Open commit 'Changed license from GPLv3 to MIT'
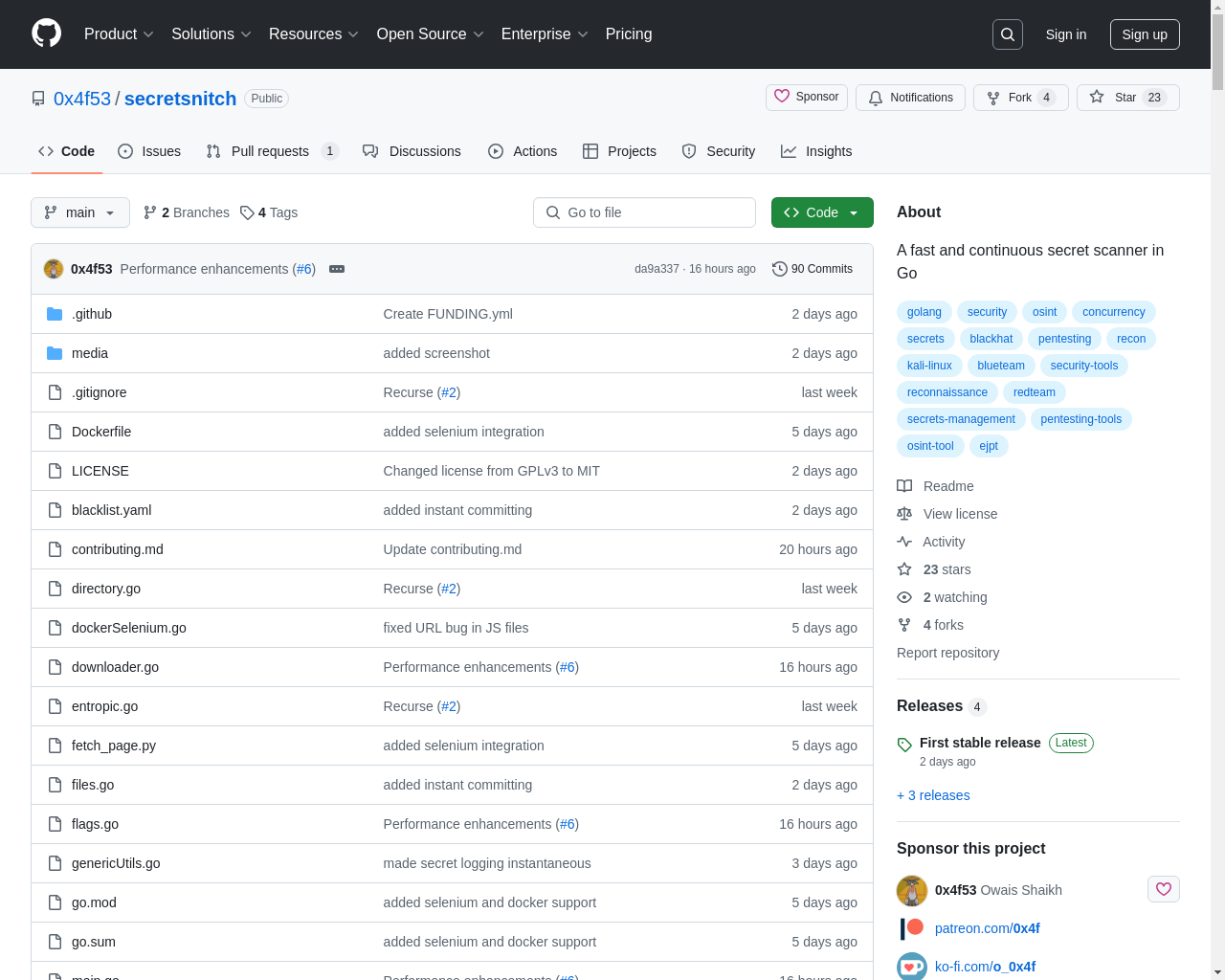The image size is (1225, 980). click(x=492, y=471)
